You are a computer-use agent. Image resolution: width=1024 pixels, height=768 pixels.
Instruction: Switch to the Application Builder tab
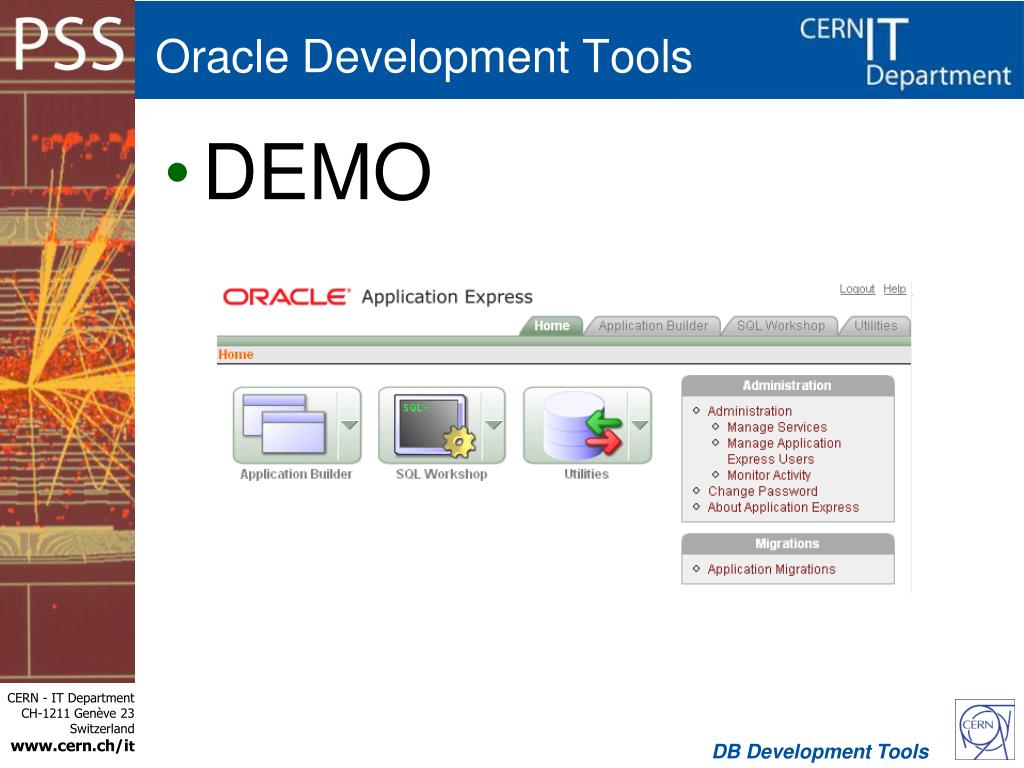(x=653, y=326)
